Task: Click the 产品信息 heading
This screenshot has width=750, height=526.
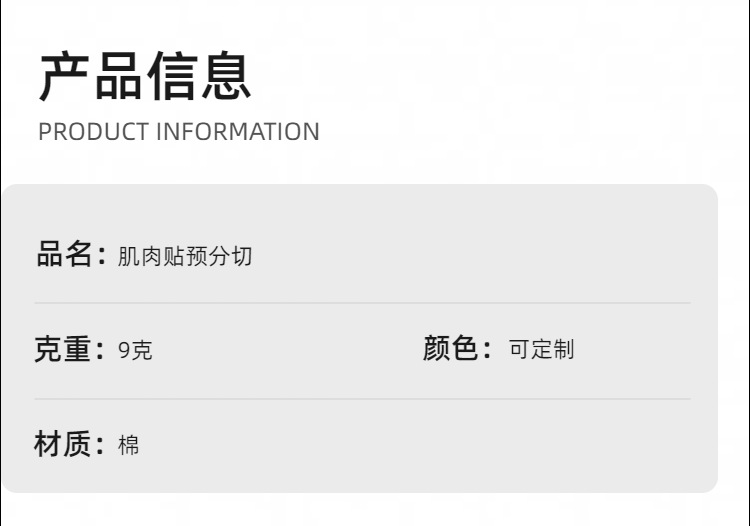Action: [145, 77]
